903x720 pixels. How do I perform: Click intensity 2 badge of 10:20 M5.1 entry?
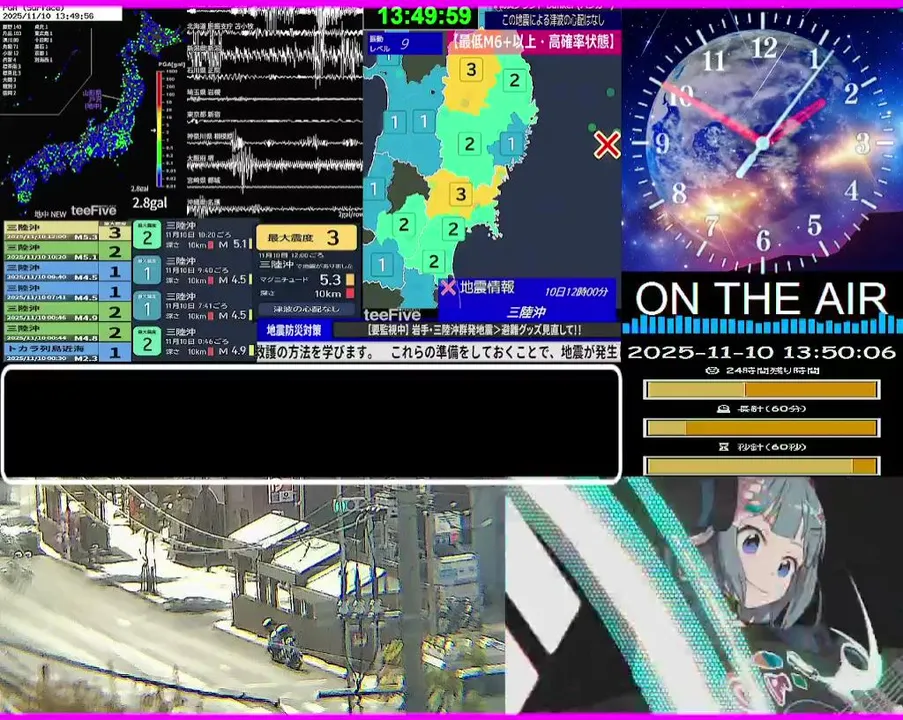(147, 236)
